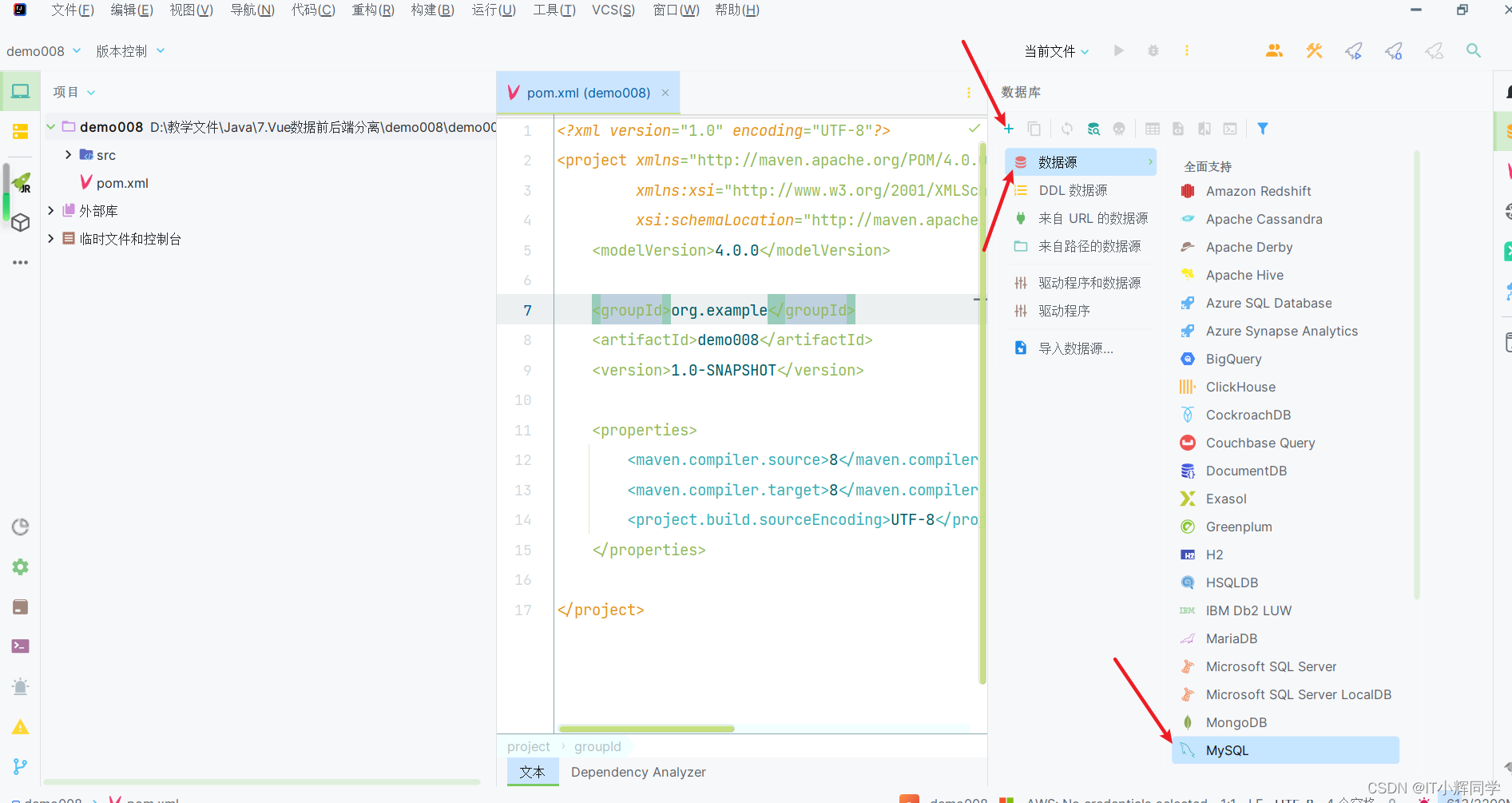This screenshot has height=803, width=1512.
Task: Choose 来自路径的数据源 menu item
Action: tap(1081, 246)
